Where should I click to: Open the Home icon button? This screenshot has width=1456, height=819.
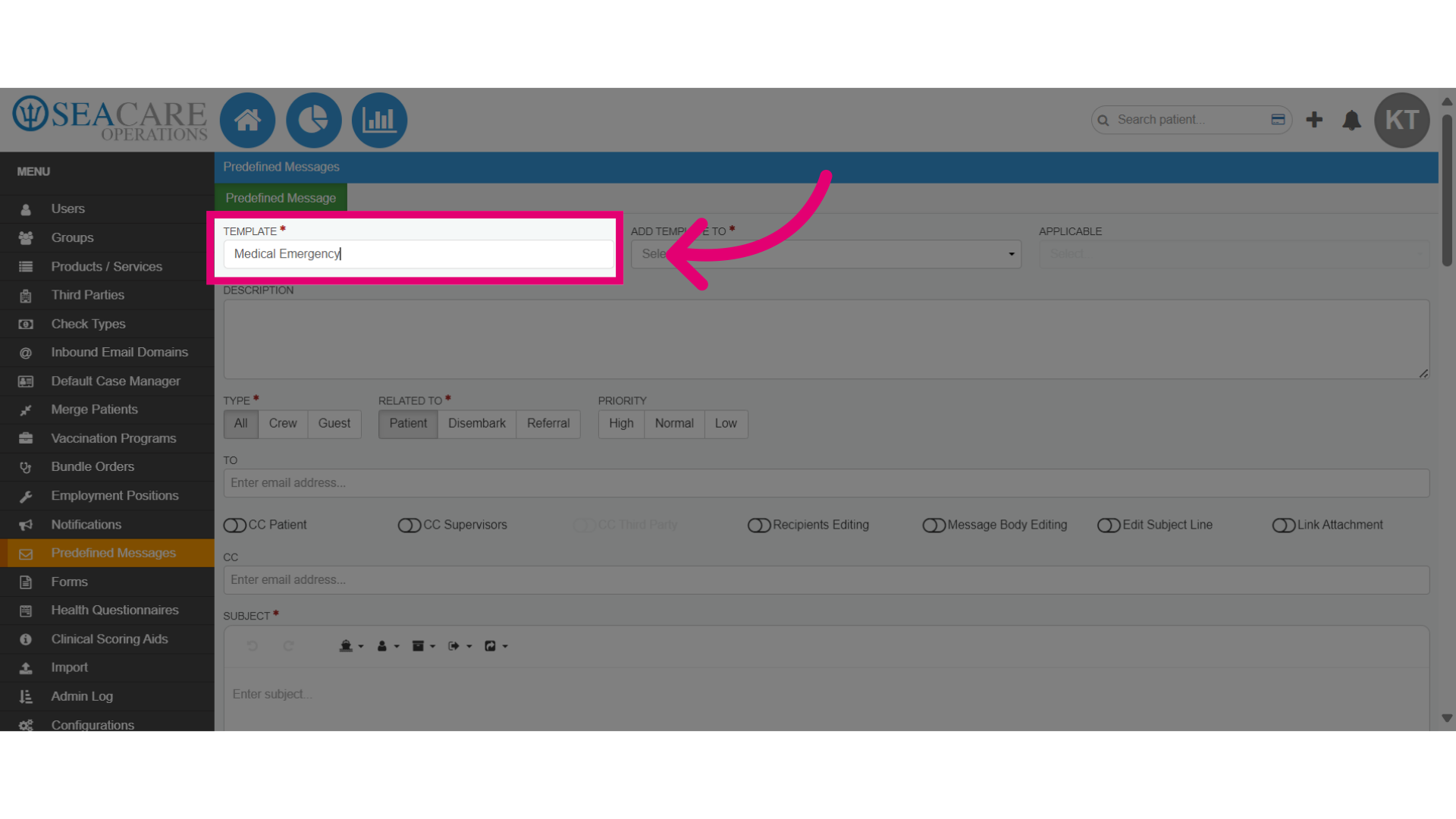[x=247, y=120]
